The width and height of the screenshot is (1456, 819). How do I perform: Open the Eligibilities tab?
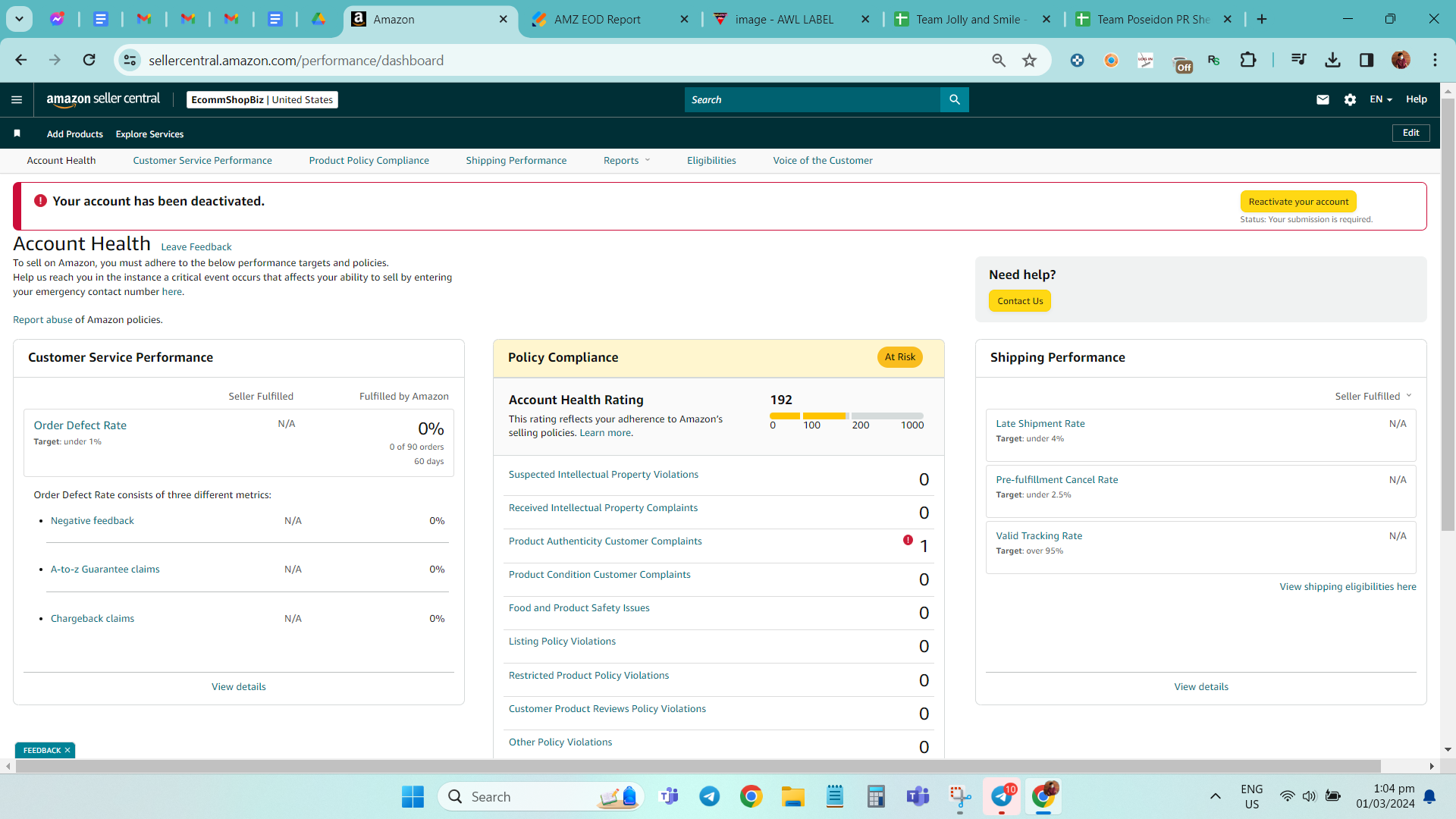(711, 160)
